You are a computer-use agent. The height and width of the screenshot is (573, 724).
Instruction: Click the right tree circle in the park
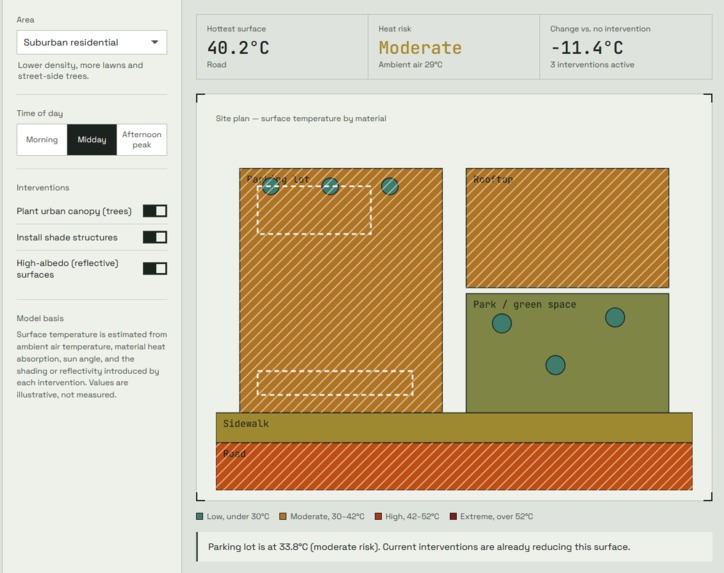615,317
